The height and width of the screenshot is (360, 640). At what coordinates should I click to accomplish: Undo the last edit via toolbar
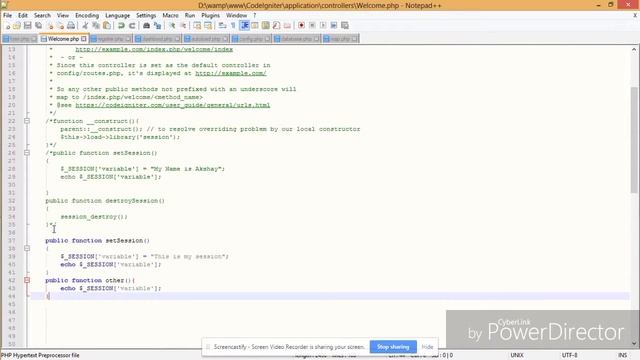(x=121, y=26)
